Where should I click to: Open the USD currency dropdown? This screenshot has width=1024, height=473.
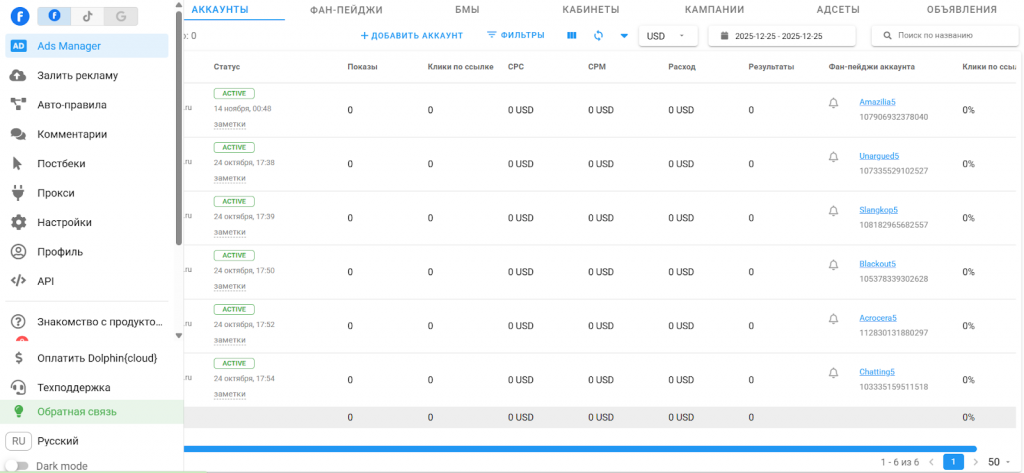(x=667, y=36)
